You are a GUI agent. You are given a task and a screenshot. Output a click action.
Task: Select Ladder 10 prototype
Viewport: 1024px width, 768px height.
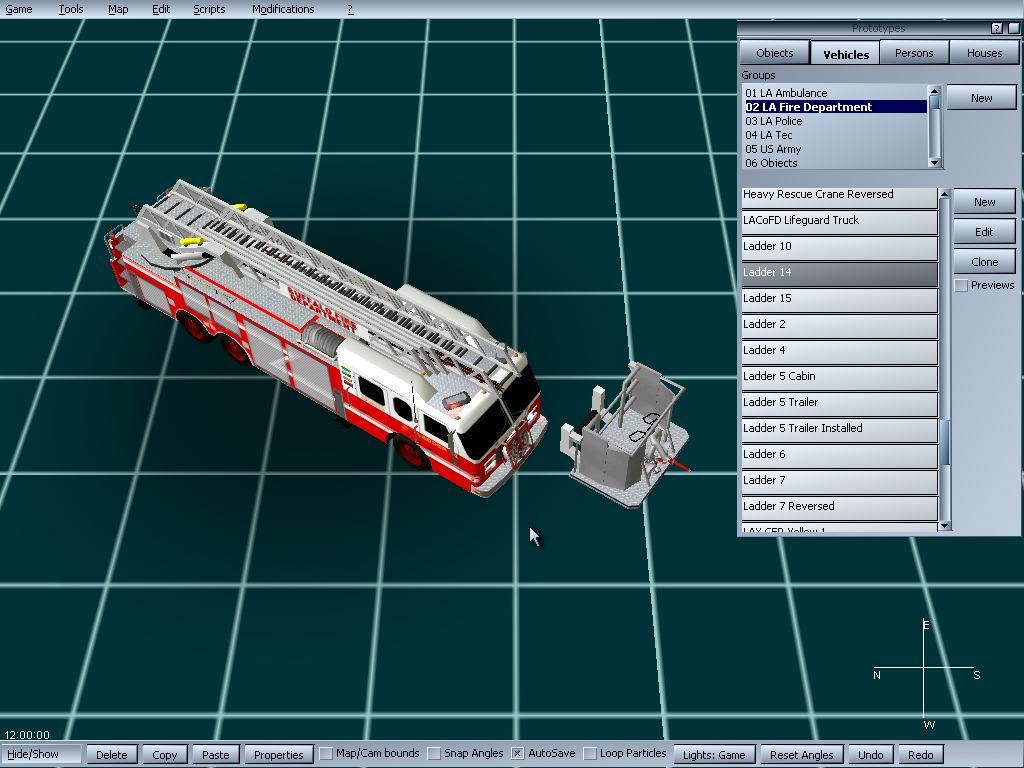pos(839,248)
